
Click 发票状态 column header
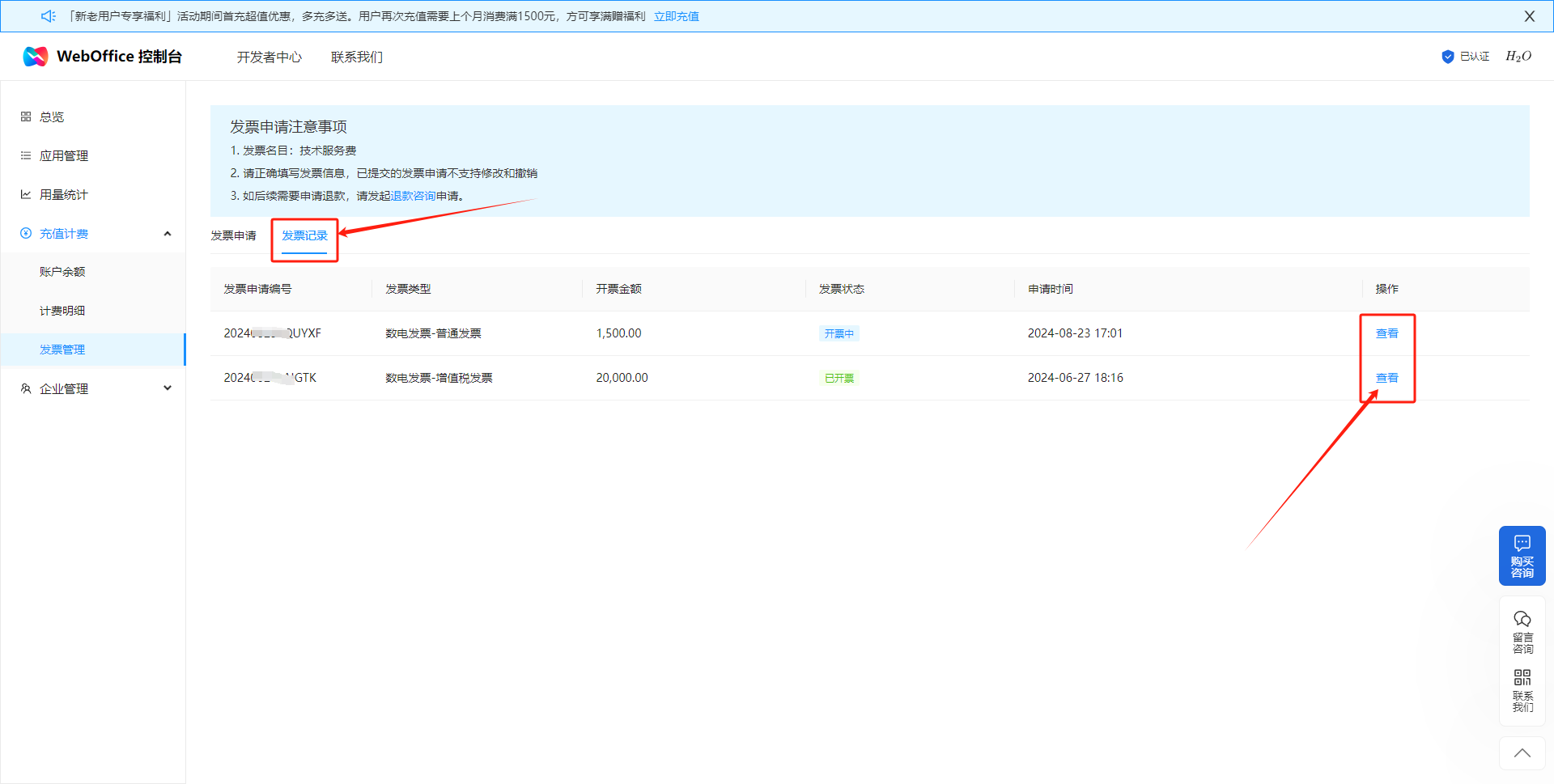(842, 289)
